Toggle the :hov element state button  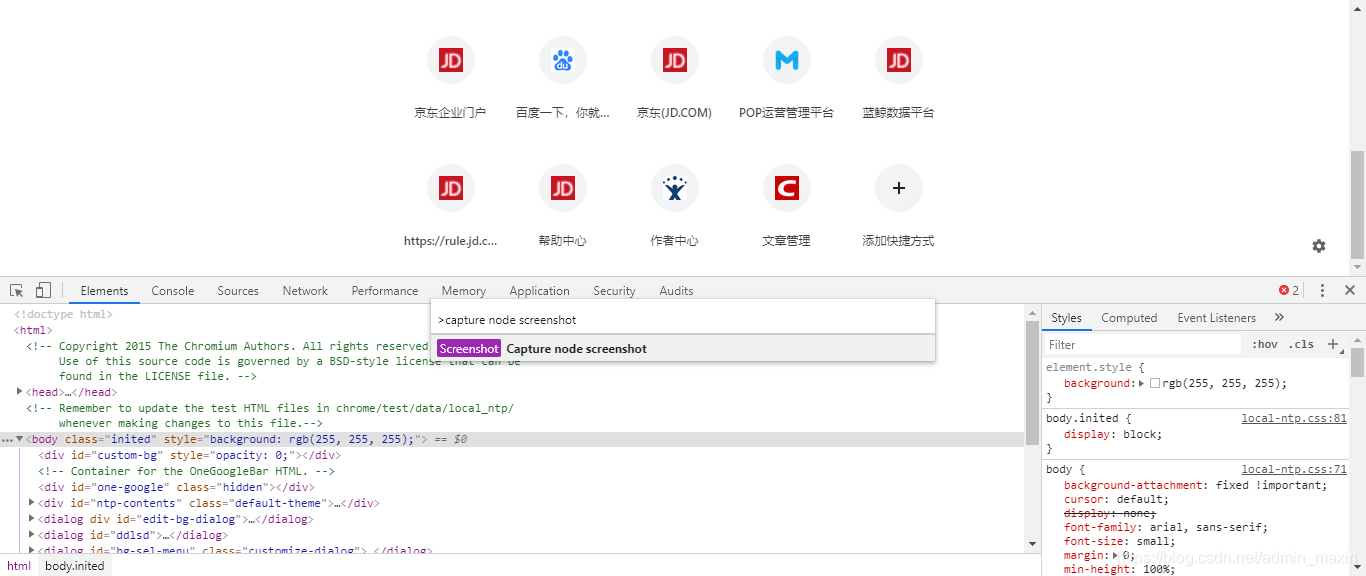[x=1265, y=344]
